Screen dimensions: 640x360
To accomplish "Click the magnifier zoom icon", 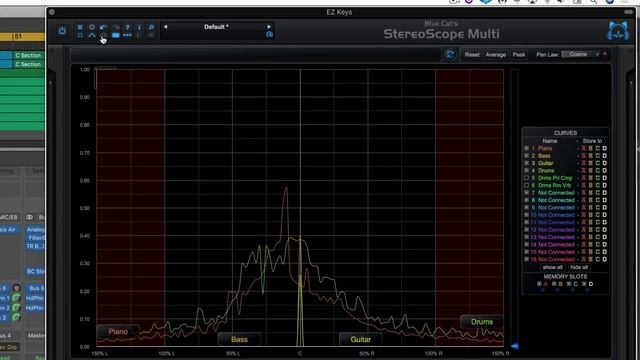I will (x=151, y=27).
